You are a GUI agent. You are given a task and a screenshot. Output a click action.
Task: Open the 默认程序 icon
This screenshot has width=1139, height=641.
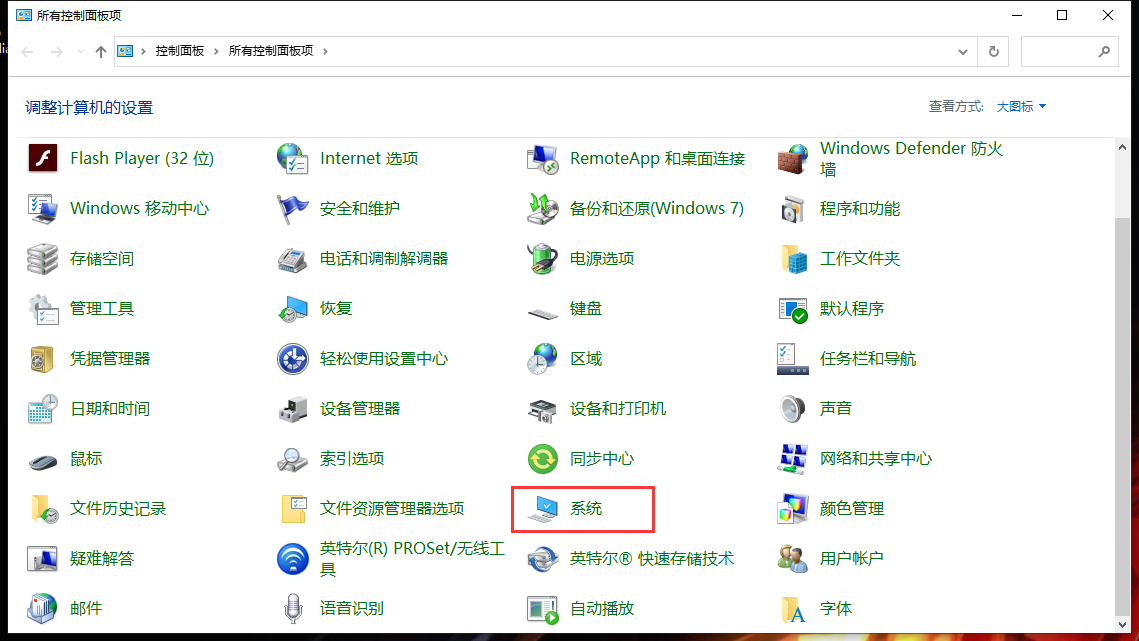tap(793, 308)
